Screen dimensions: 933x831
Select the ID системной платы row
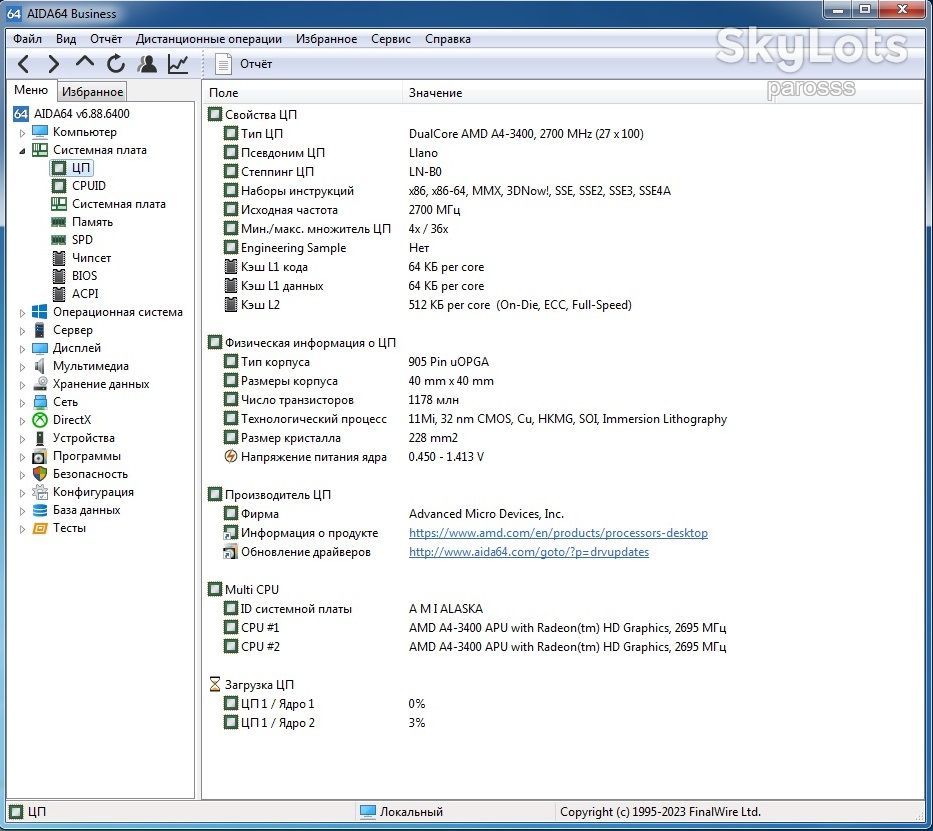pyautogui.click(x=562, y=609)
